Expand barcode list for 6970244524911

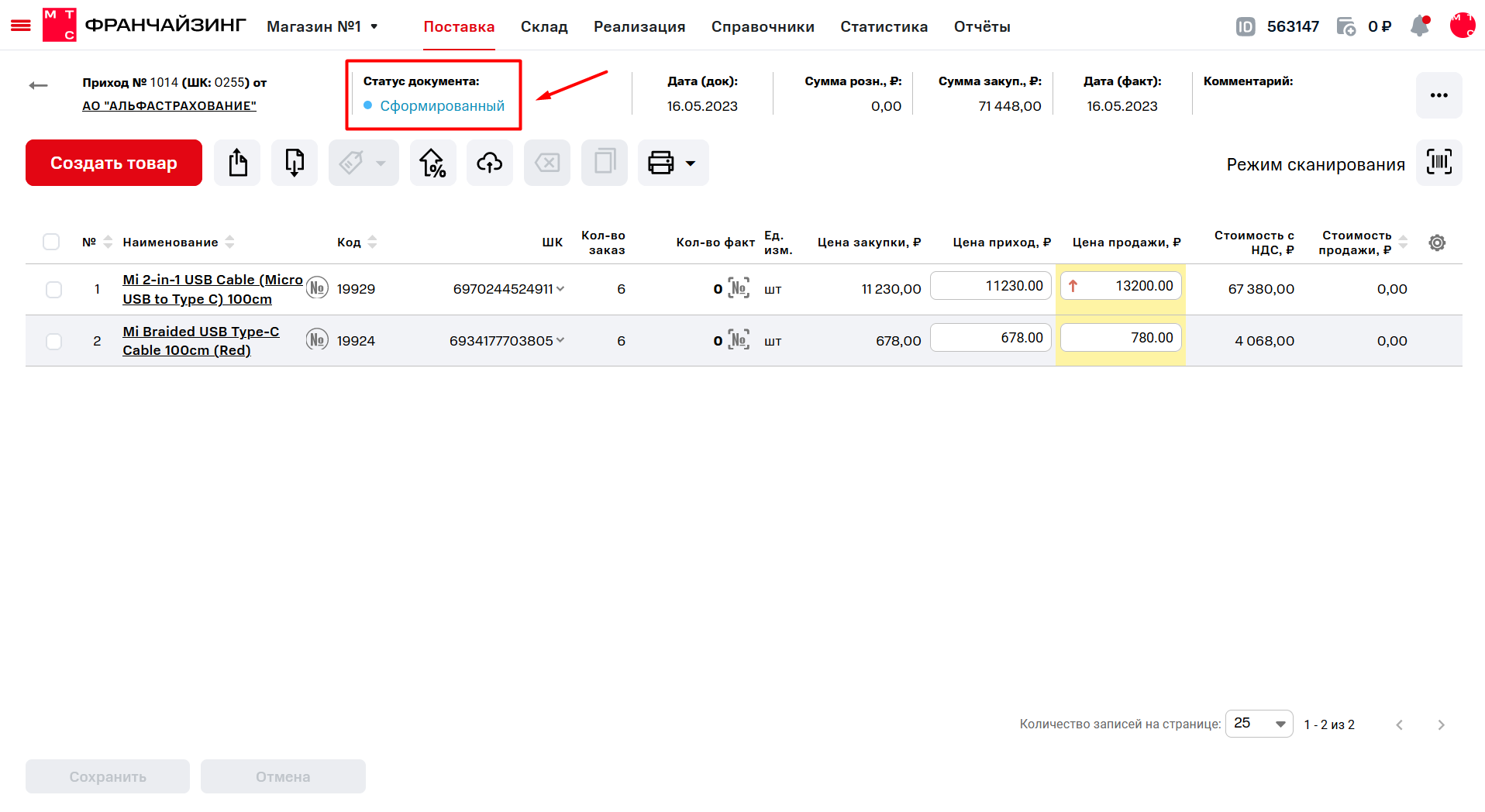point(560,289)
